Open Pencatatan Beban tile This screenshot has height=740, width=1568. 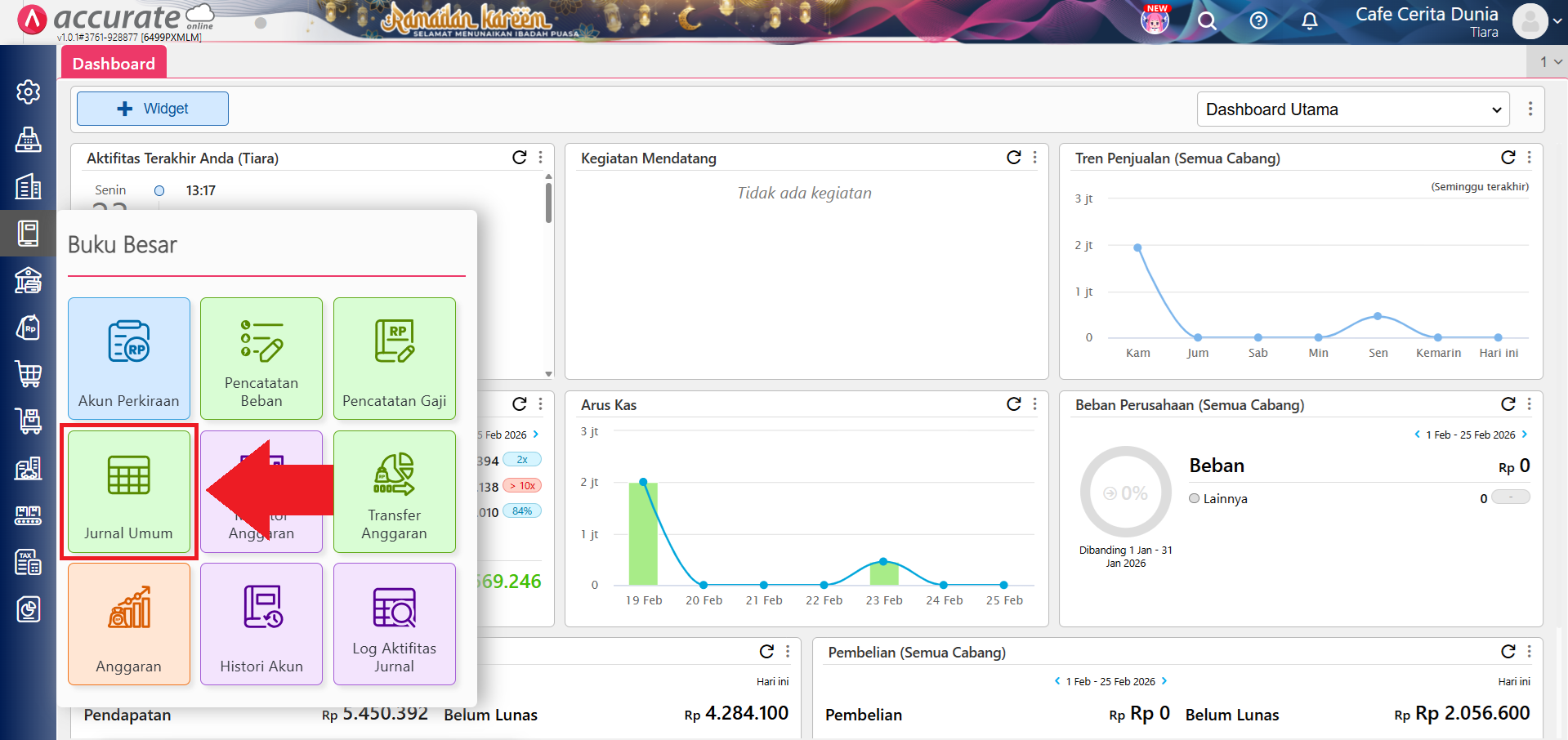click(x=261, y=358)
